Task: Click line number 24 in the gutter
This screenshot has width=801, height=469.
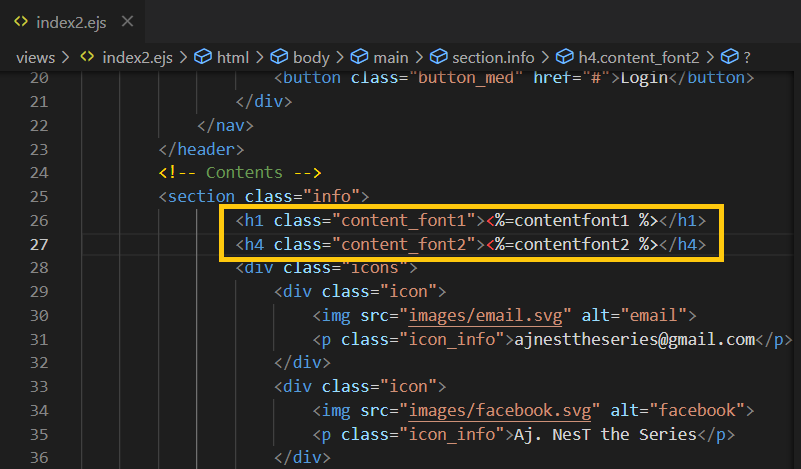Action: tap(39, 173)
